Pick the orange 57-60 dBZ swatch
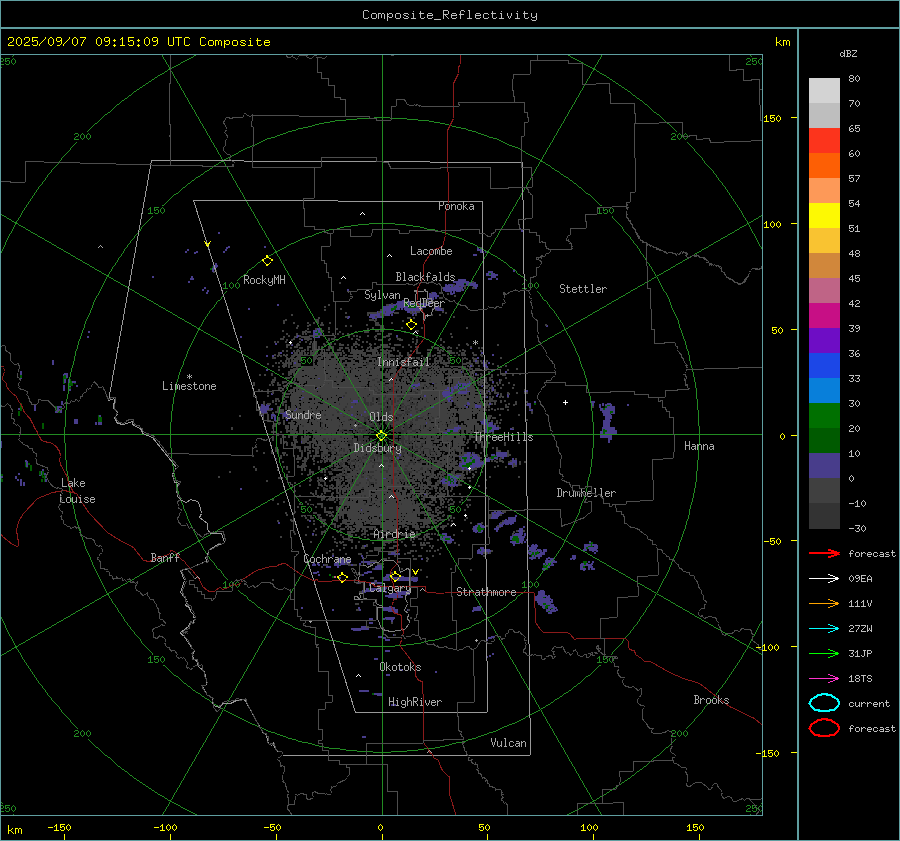900x841 pixels. pos(824,166)
